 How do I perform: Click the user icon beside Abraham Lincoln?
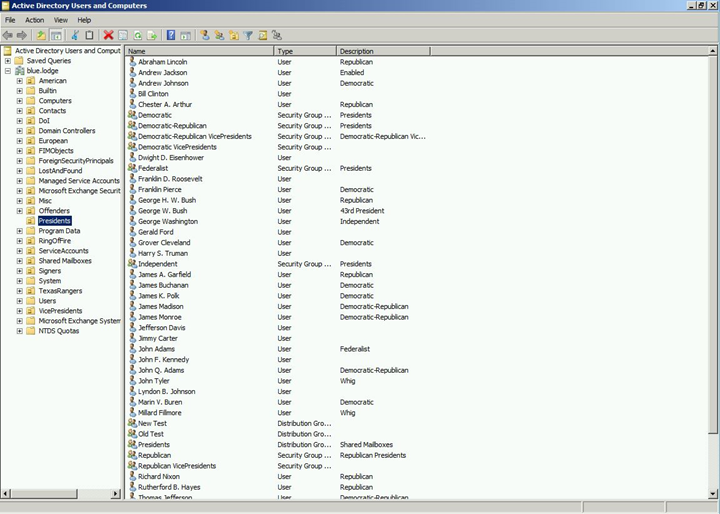132,62
